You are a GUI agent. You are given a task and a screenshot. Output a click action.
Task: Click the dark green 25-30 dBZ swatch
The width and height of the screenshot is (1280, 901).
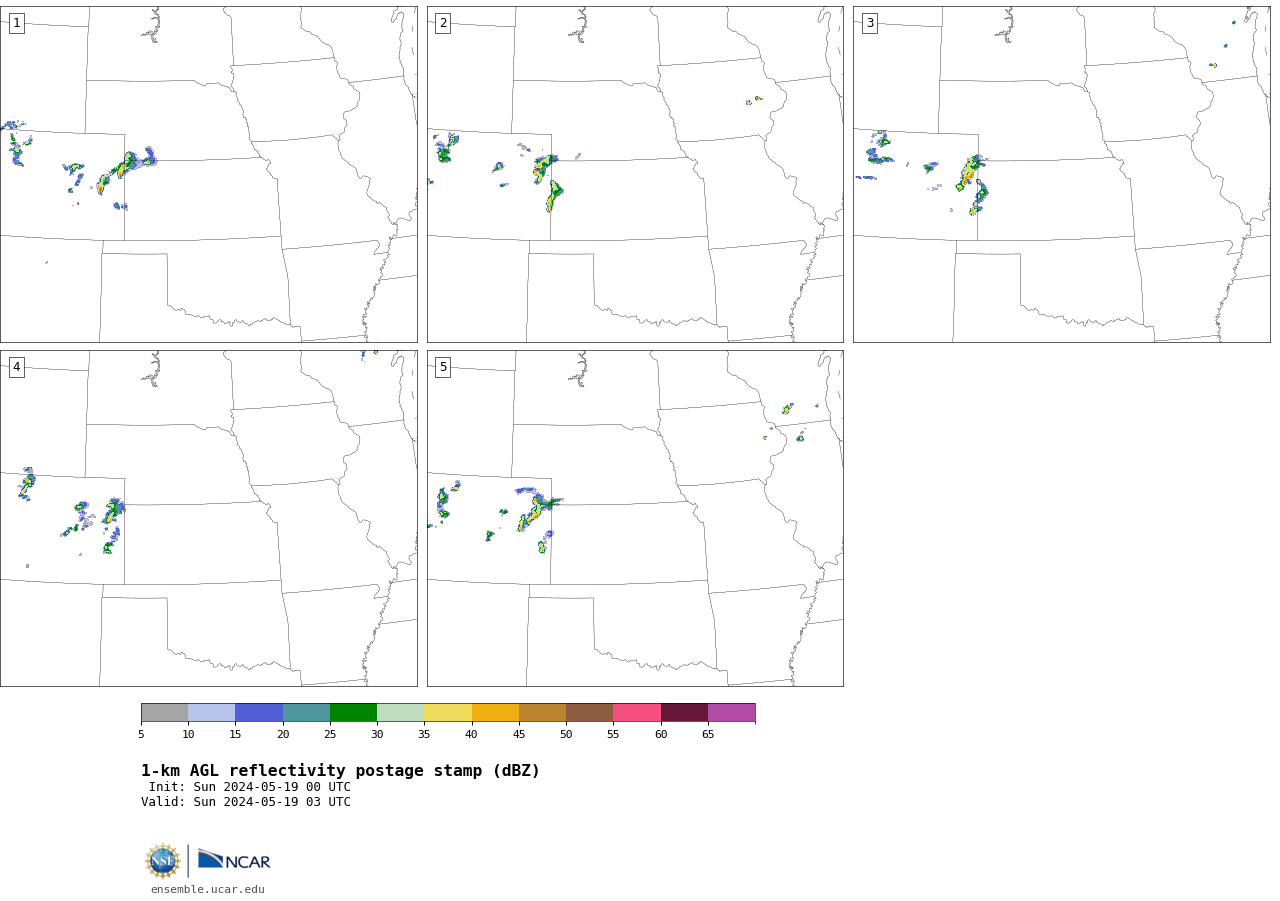(353, 713)
